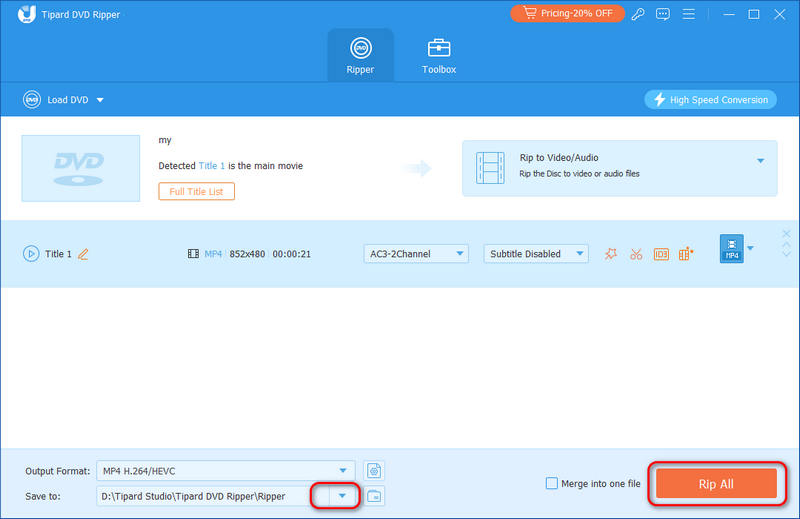Open the Full Title List
Viewport: 800px width, 519px height.
tap(196, 191)
